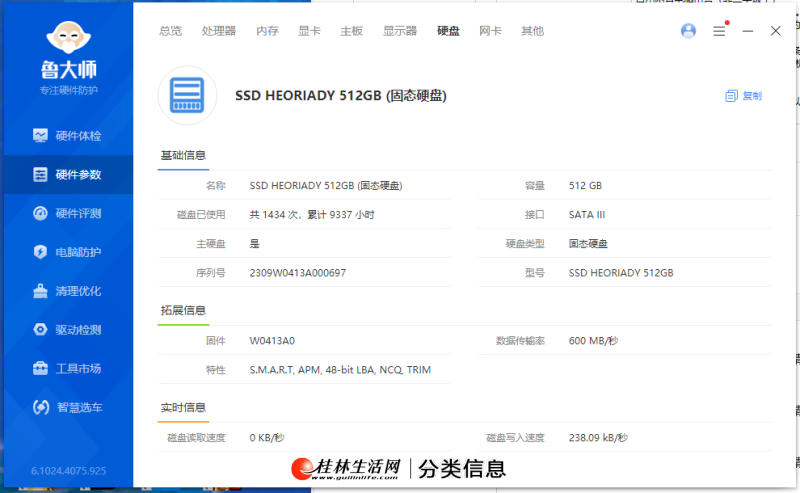
Task: Click the 鲁大师 logo avatar
Action: tap(68, 38)
